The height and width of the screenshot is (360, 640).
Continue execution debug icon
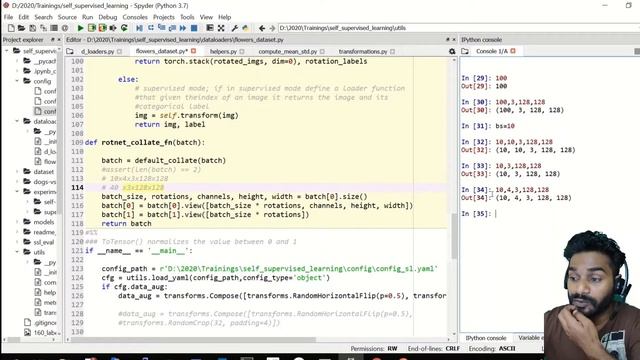coord(183,28)
